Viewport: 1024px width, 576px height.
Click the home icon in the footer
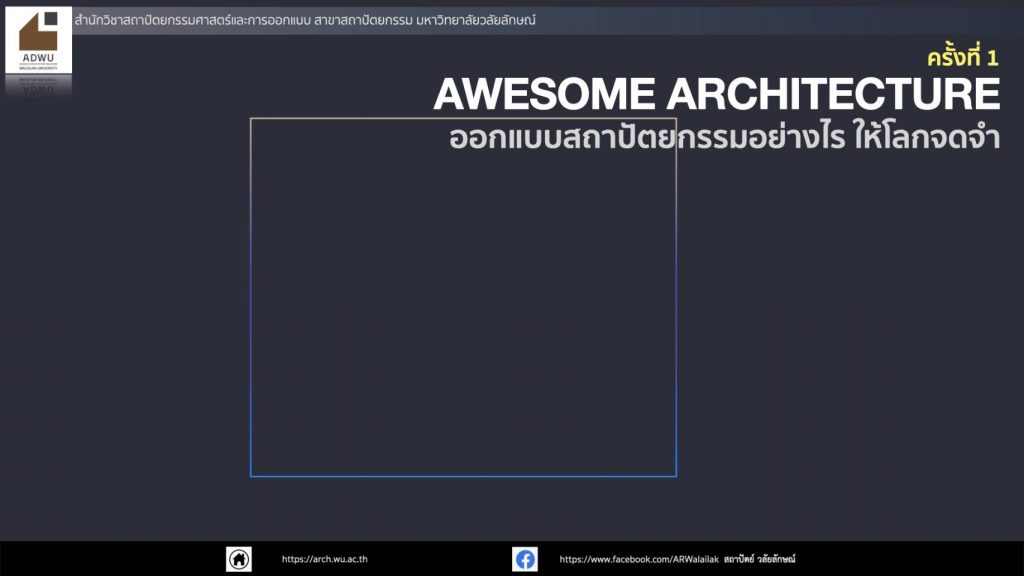click(x=239, y=559)
